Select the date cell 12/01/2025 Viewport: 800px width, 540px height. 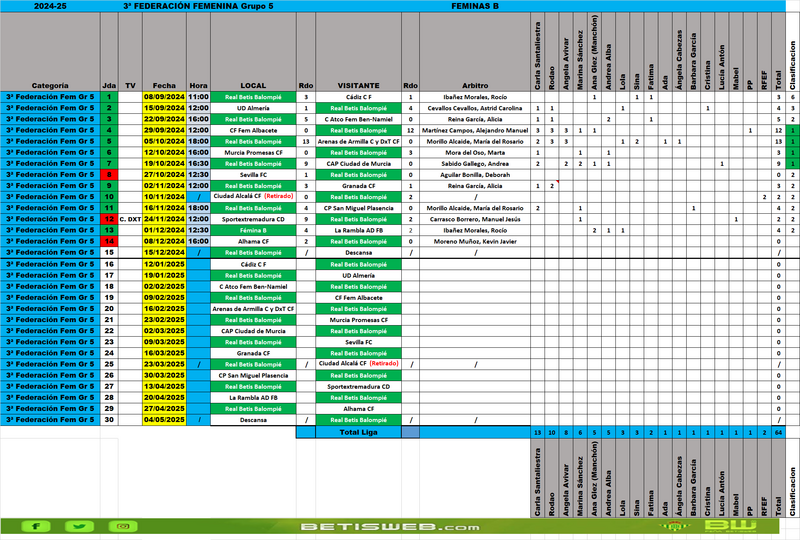tap(164, 264)
